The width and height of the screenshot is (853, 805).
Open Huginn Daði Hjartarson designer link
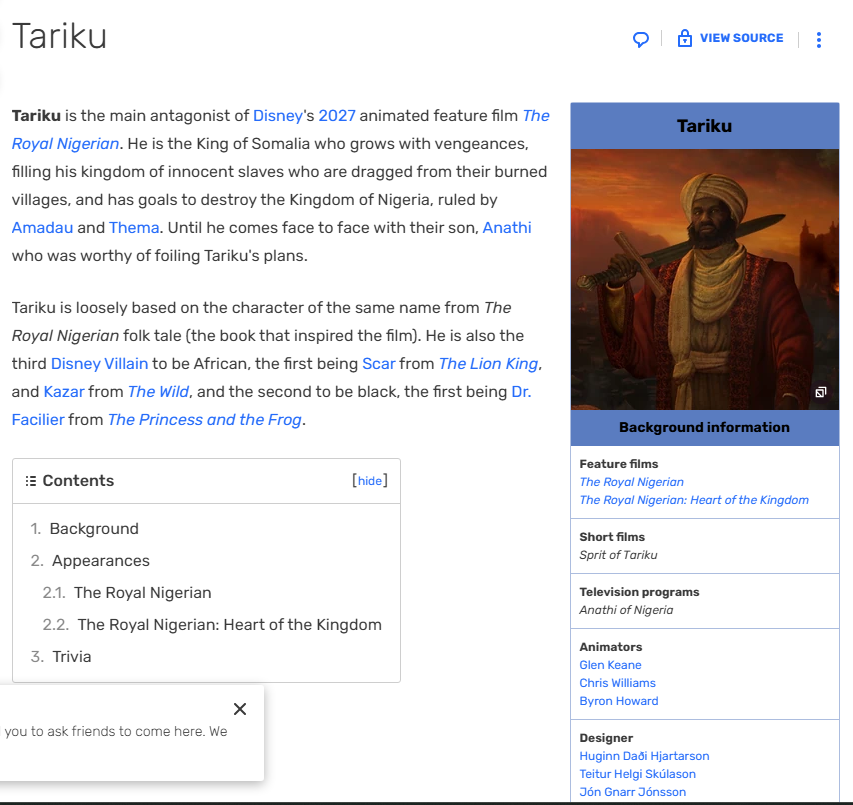coord(644,756)
